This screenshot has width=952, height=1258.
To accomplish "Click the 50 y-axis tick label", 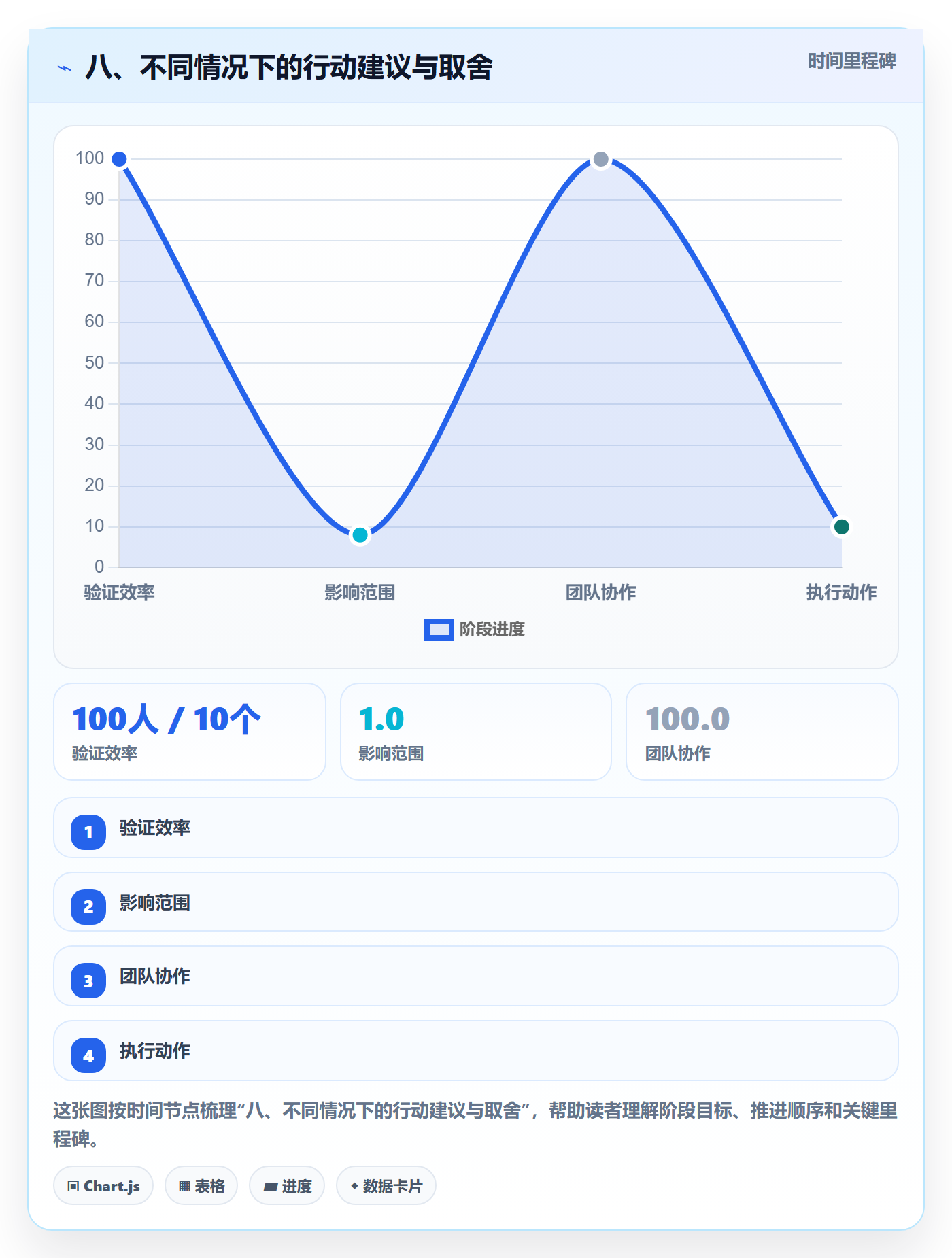I will point(95,363).
